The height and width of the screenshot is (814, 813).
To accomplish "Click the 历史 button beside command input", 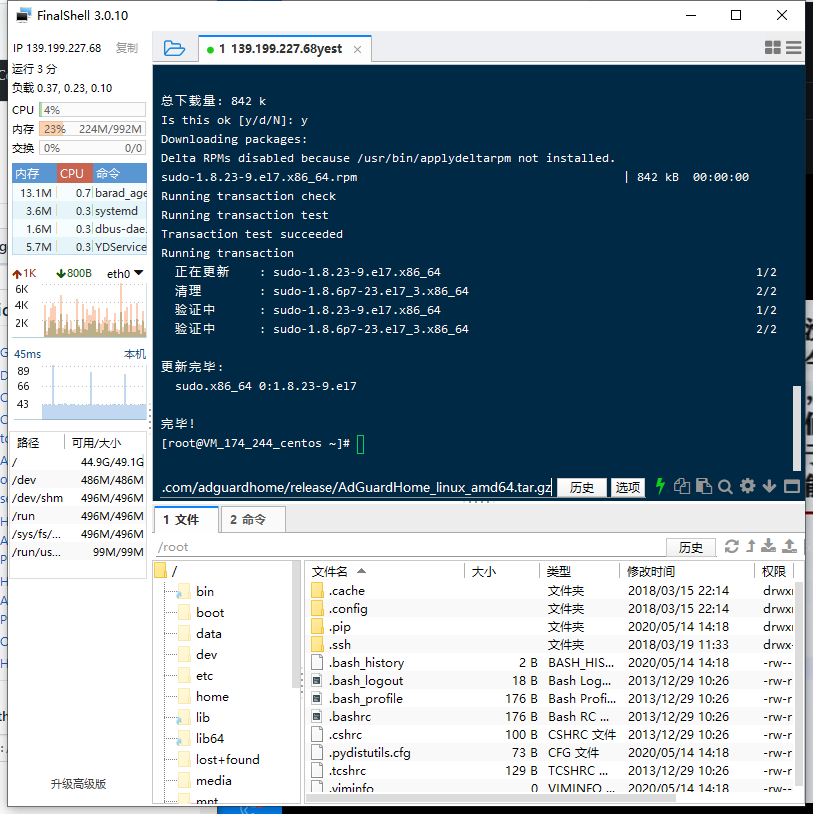I will (582, 487).
